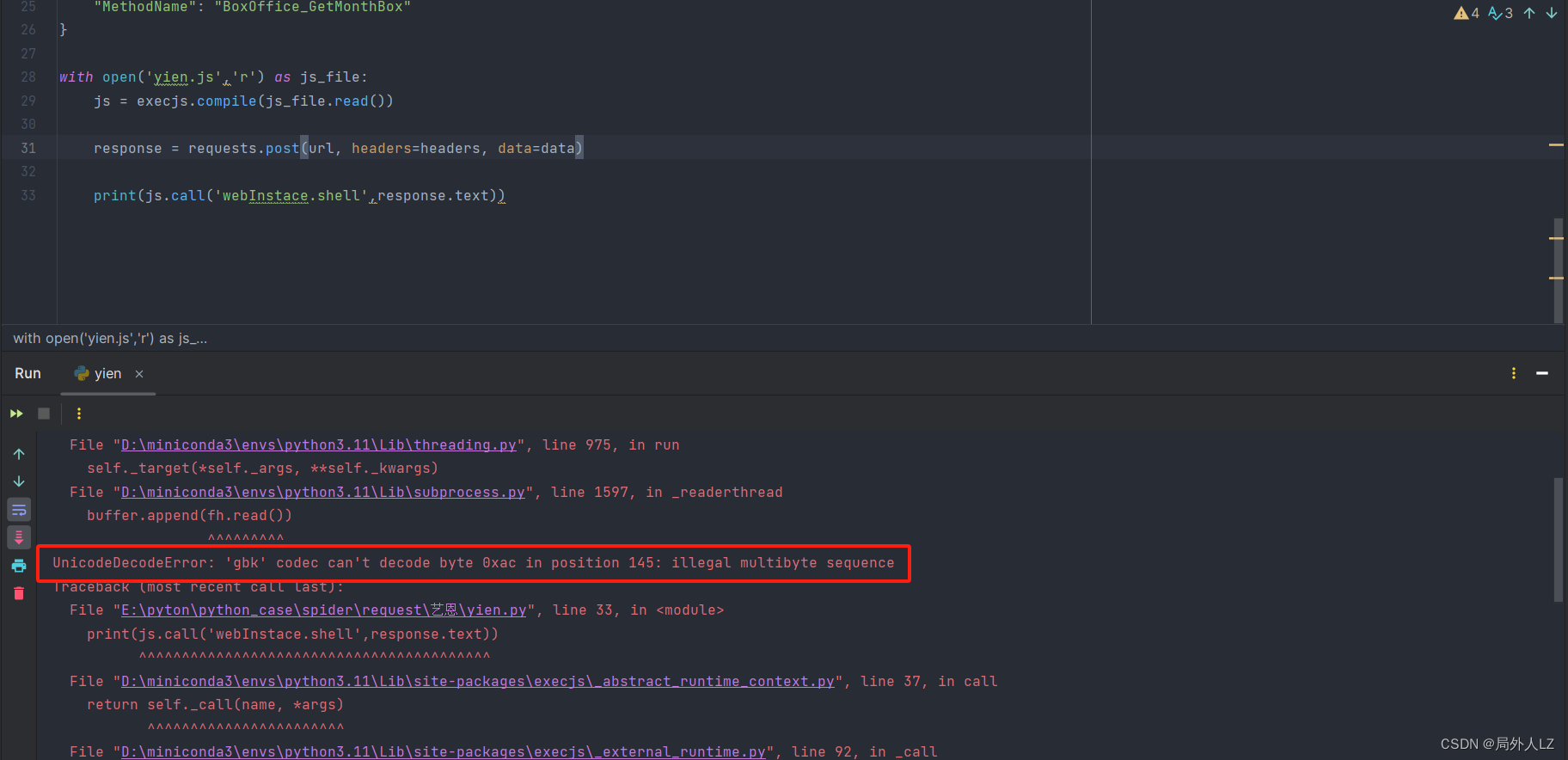The height and width of the screenshot is (760, 1568).
Task: Click the Run panel label
Action: [28, 373]
